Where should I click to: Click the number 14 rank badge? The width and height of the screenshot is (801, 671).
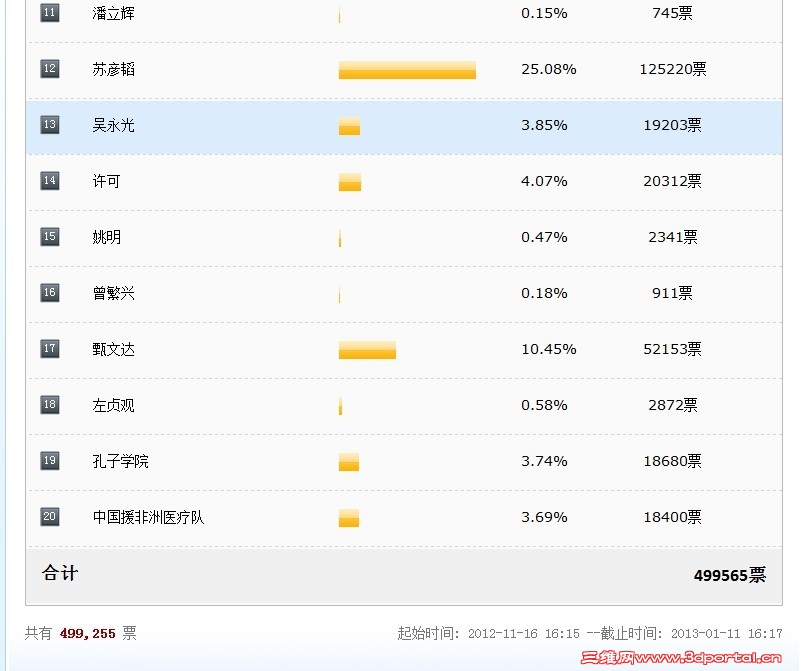coord(50,180)
